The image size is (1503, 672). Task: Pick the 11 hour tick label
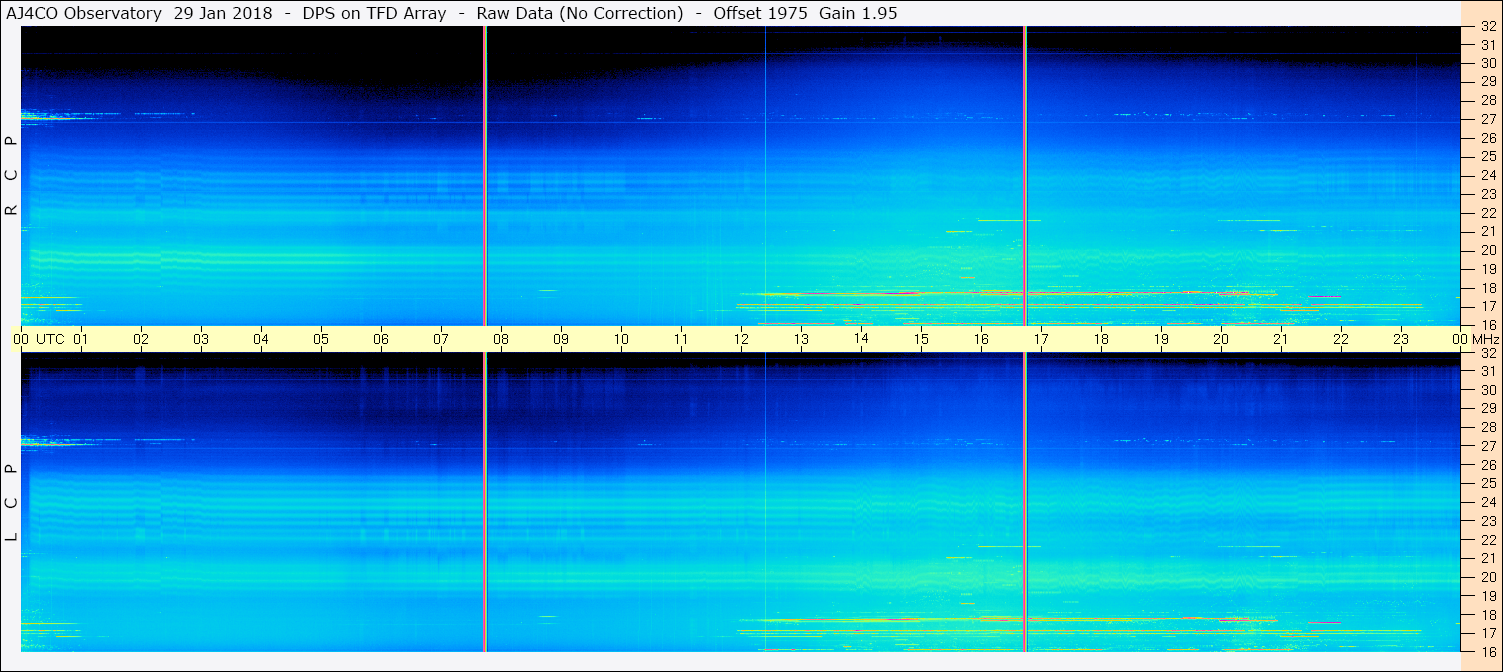pos(681,339)
